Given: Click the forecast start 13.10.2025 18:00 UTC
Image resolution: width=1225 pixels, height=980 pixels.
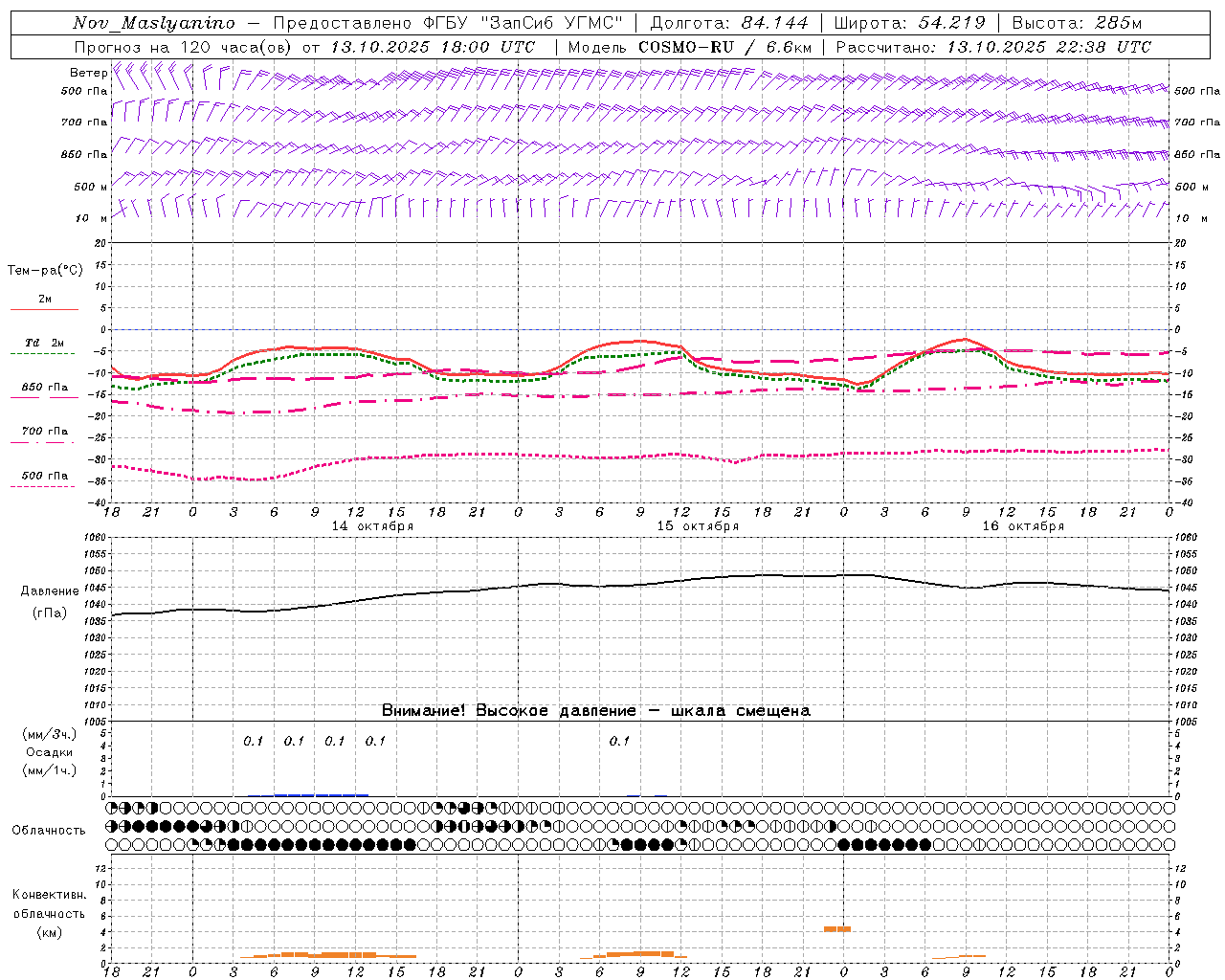Looking at the screenshot, I should [433, 47].
